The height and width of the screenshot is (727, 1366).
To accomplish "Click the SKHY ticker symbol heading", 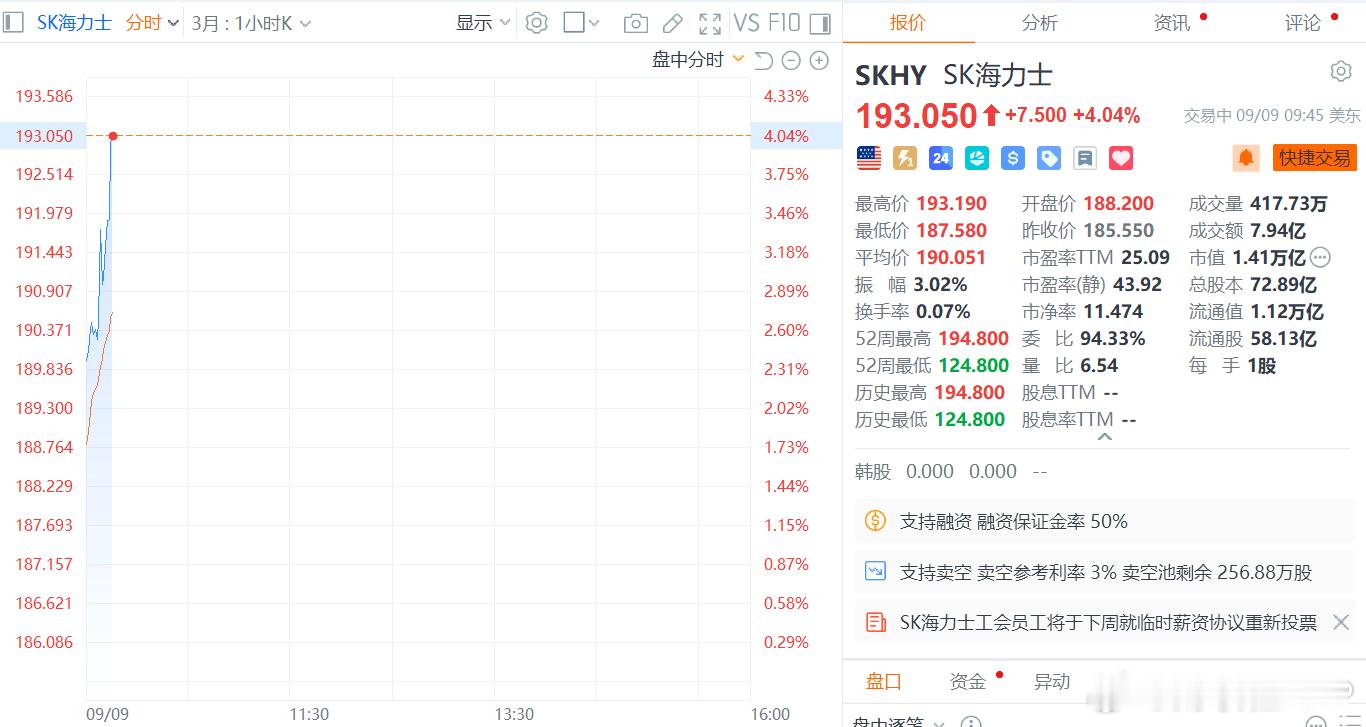I will [x=891, y=75].
